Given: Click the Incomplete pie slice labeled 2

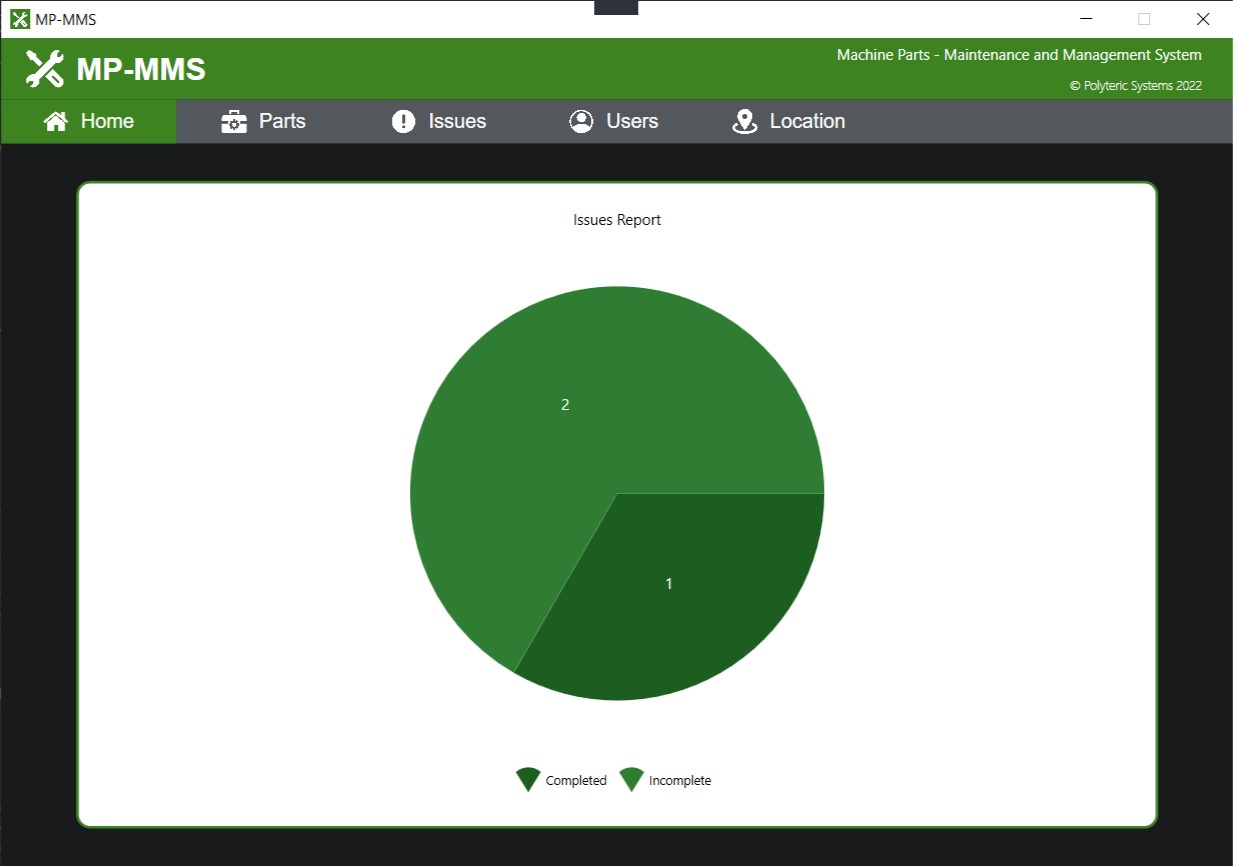Looking at the screenshot, I should pyautogui.click(x=565, y=404).
